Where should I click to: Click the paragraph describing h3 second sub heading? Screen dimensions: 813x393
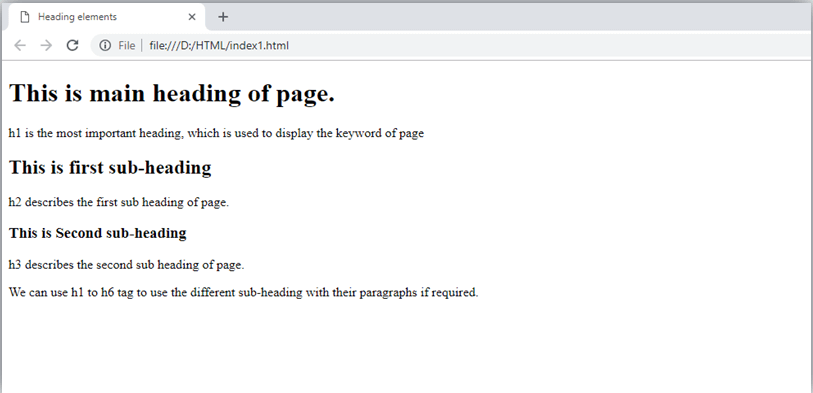[127, 265]
